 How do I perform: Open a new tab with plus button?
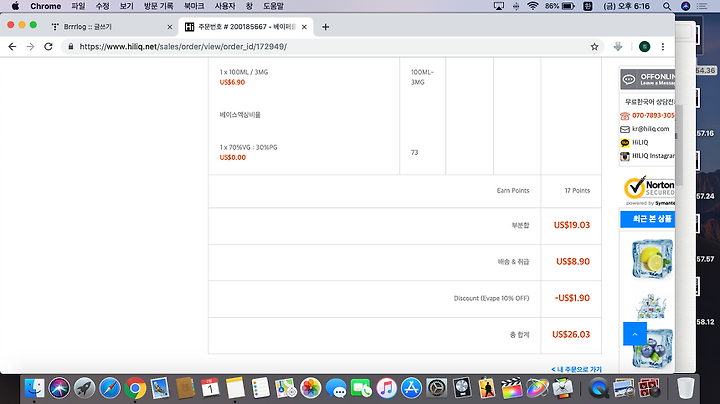tap(326, 27)
